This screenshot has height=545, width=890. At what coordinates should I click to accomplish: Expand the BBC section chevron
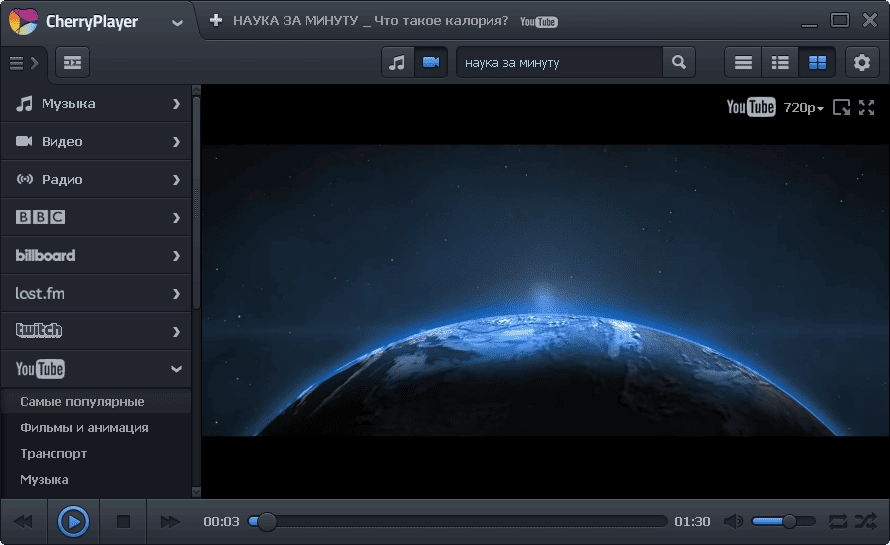(x=177, y=218)
